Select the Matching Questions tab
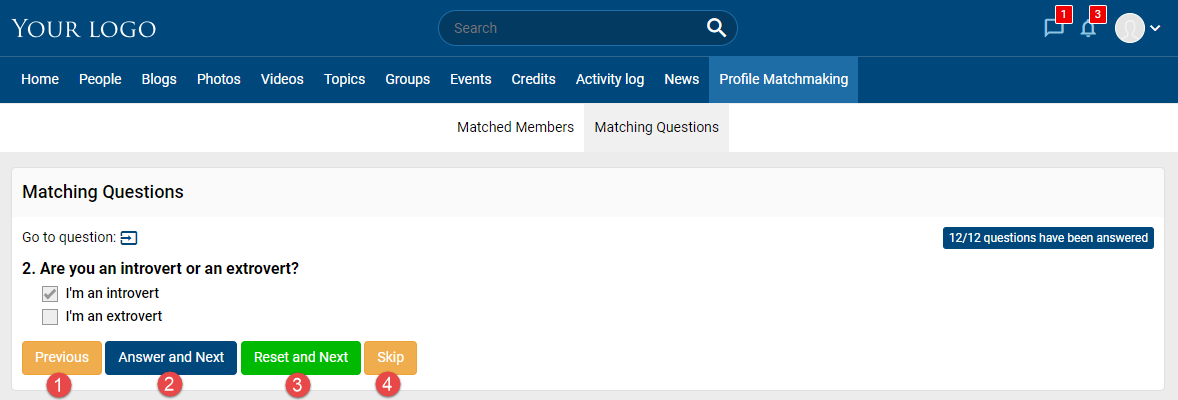Viewport: 1178px width, 400px height. [657, 128]
